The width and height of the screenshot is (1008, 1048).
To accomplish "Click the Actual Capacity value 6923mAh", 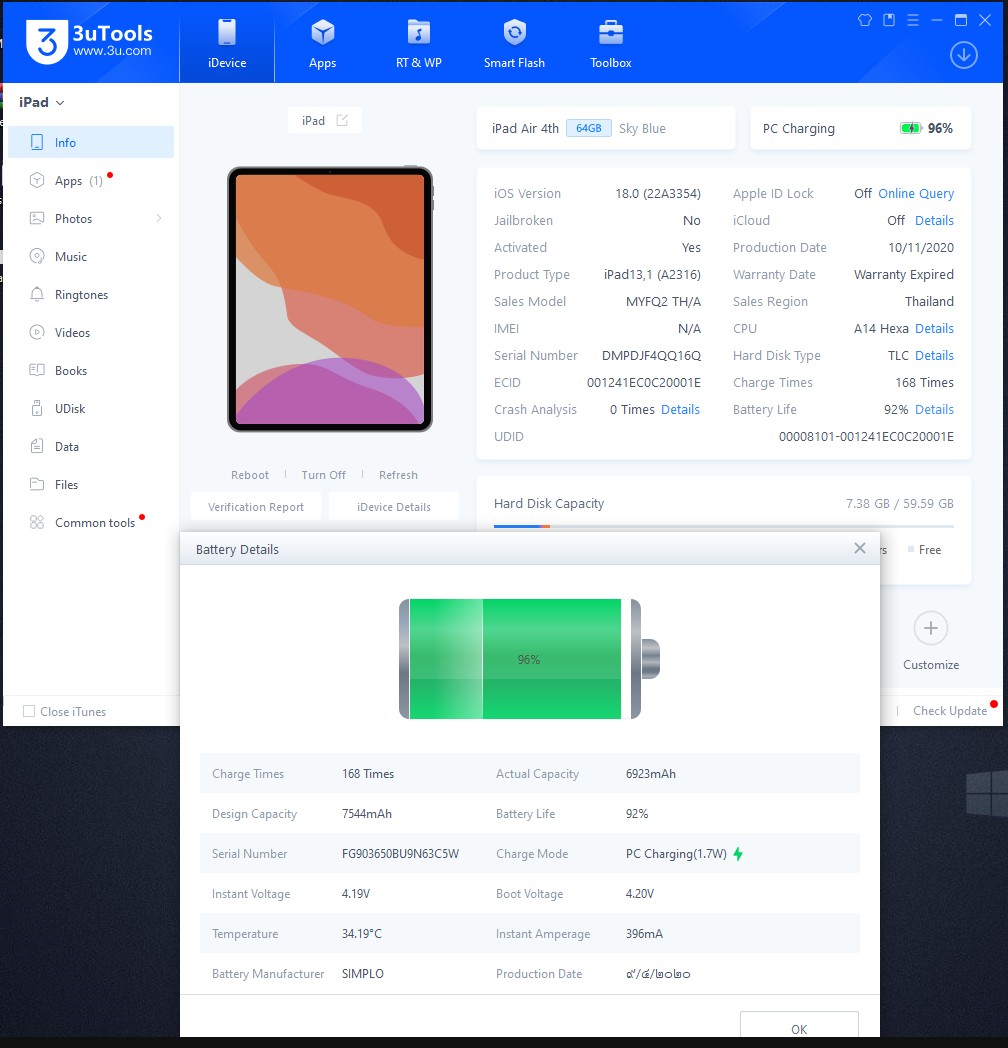I will (650, 773).
